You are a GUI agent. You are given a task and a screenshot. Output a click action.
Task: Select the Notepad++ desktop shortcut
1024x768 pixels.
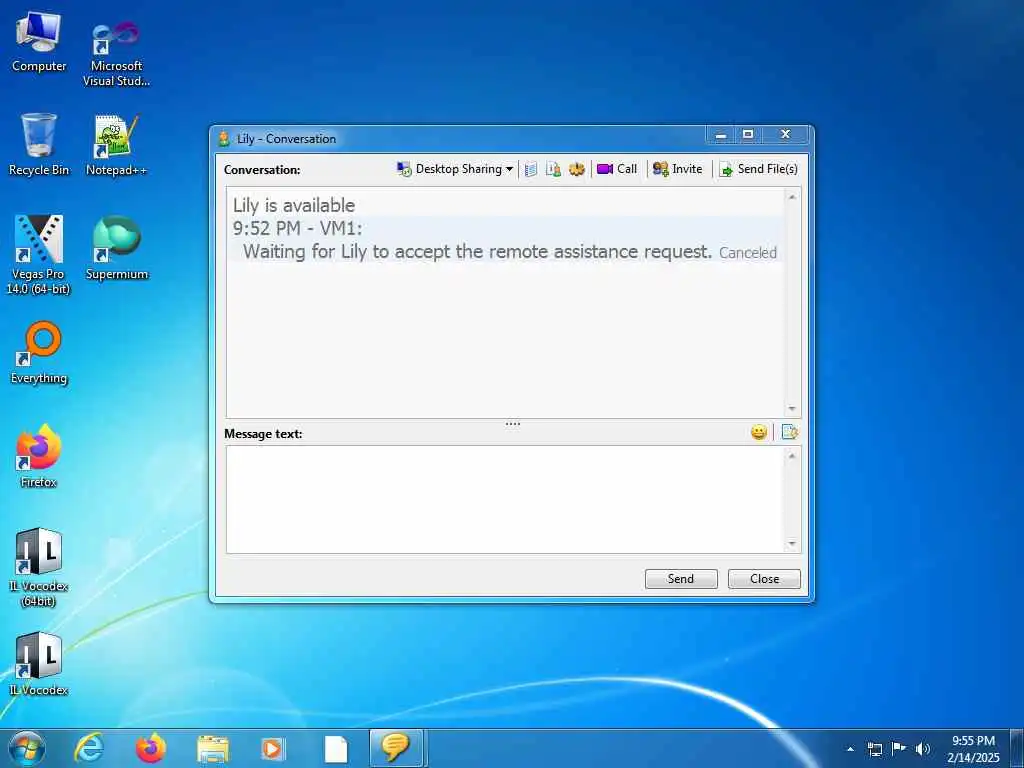tap(116, 145)
